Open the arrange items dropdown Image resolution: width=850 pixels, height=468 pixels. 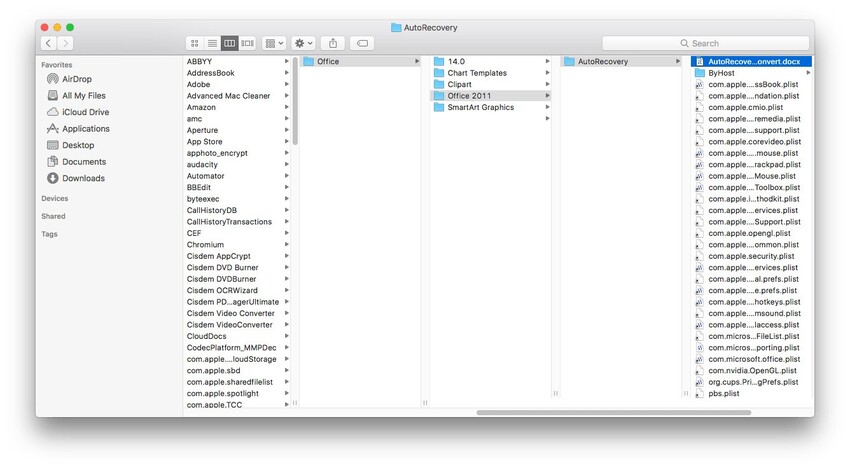274,43
